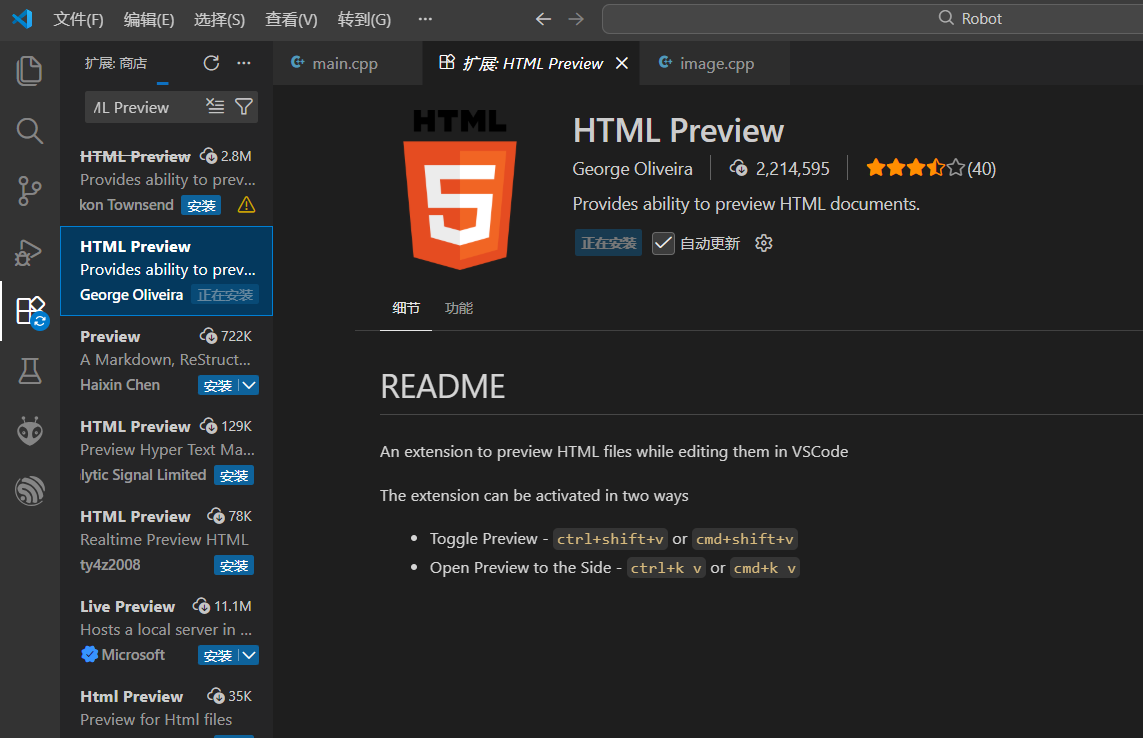Screen dimensions: 1143x738
Task: Click the HTML5 extension logo
Action: click(460, 189)
